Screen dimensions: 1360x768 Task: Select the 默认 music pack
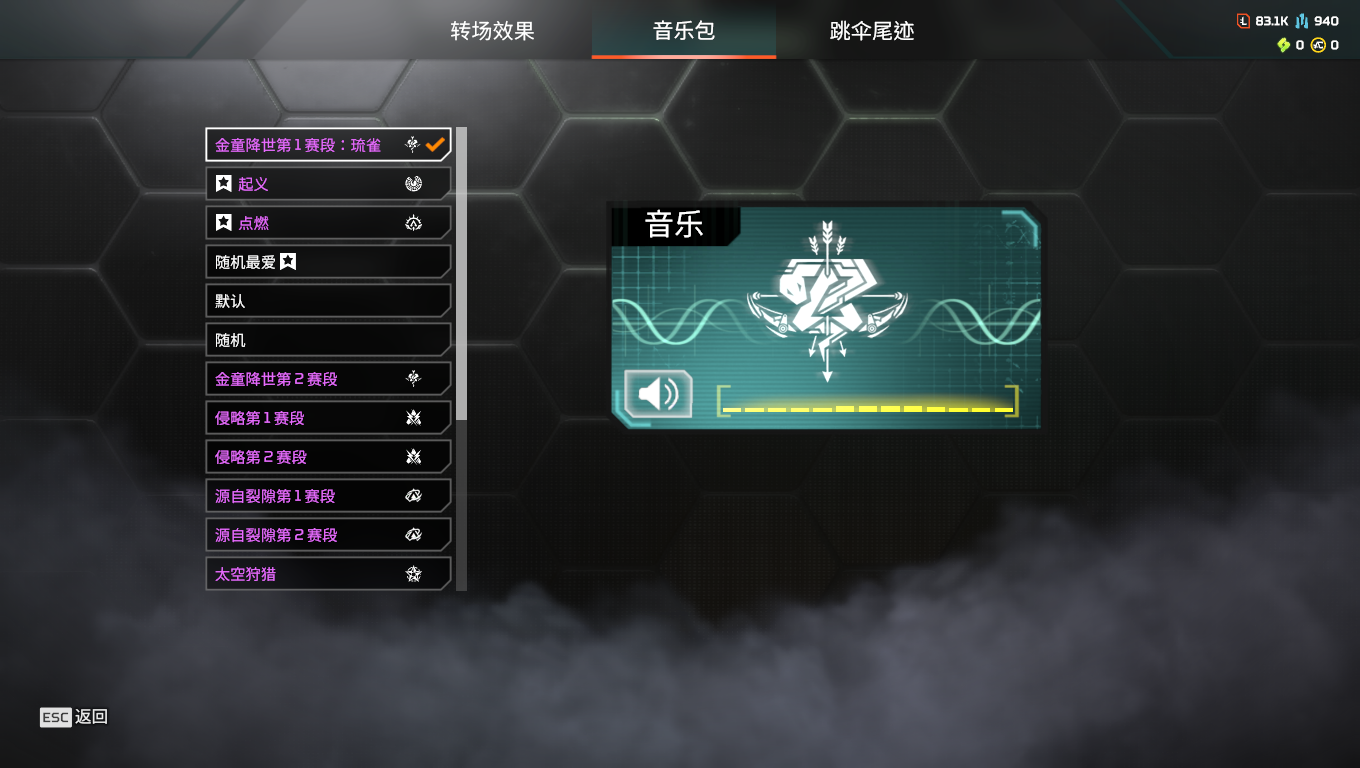pos(328,301)
